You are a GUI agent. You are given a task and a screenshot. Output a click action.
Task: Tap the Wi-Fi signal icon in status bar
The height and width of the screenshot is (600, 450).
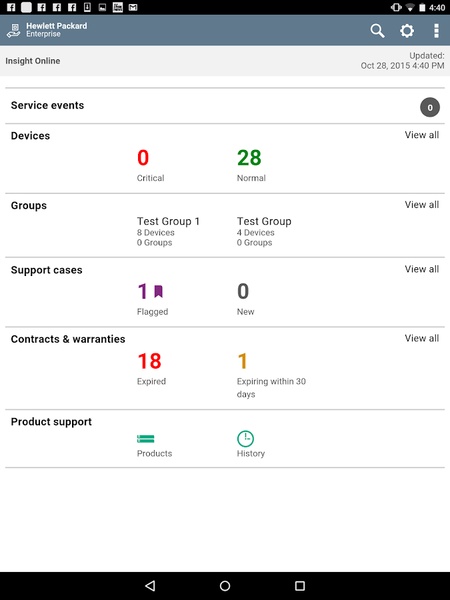click(410, 7)
